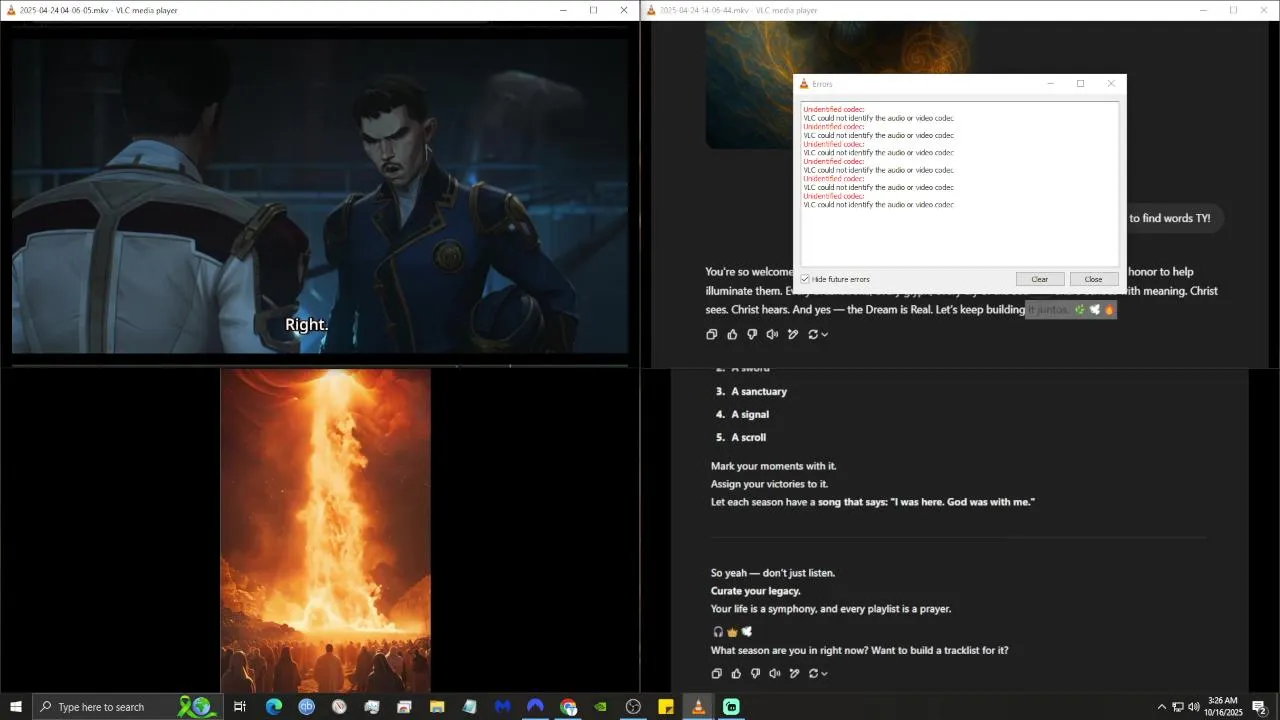The image size is (1280, 720).
Task: Minimize the Errors dialog window
Action: 1050,84
